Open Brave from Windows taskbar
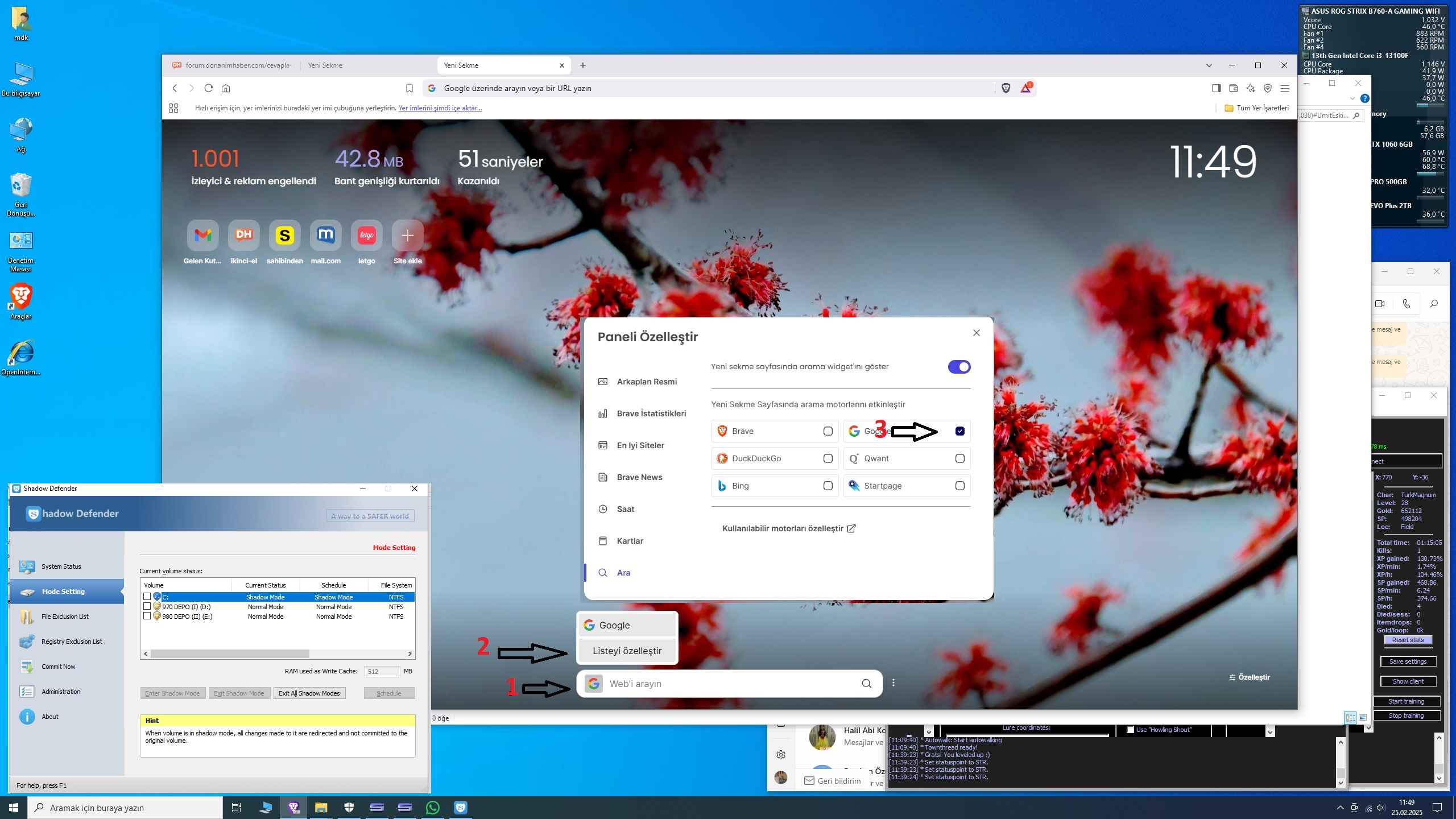 coord(293,808)
